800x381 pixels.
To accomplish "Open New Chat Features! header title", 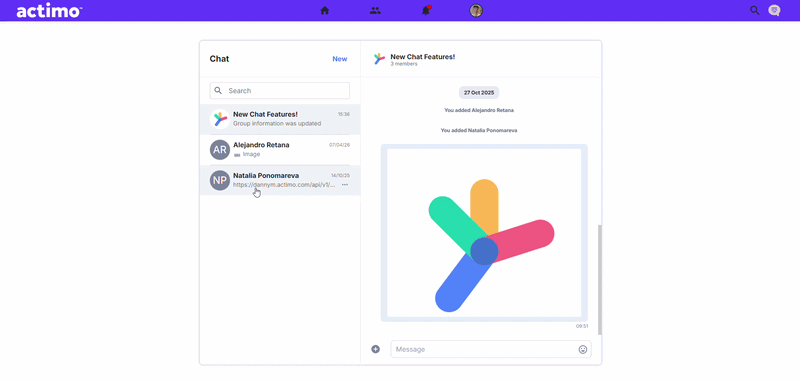I will (422, 57).
